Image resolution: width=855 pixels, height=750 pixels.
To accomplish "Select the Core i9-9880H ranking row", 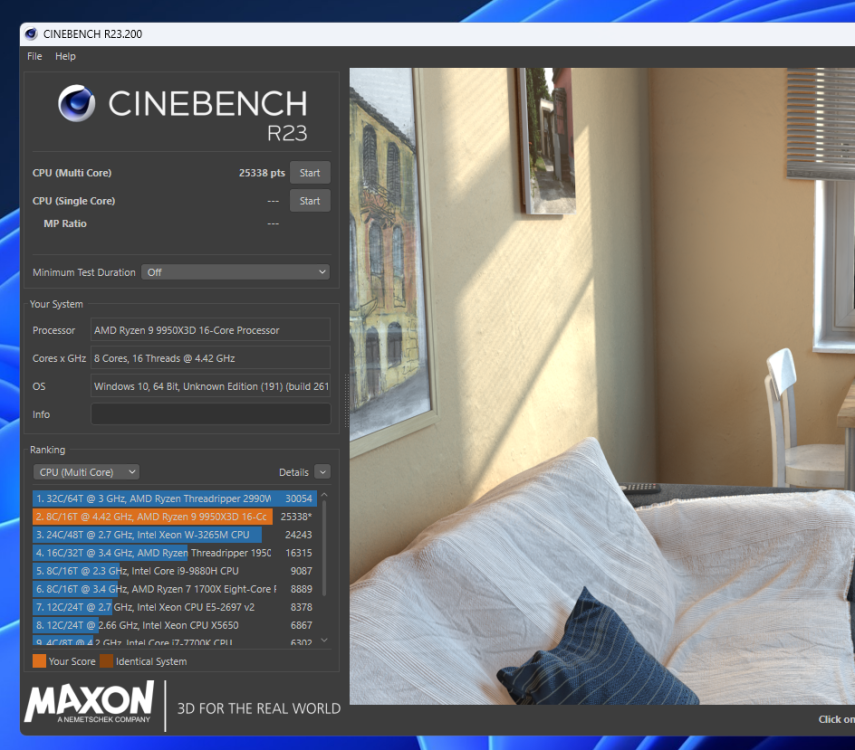I will 174,571.
